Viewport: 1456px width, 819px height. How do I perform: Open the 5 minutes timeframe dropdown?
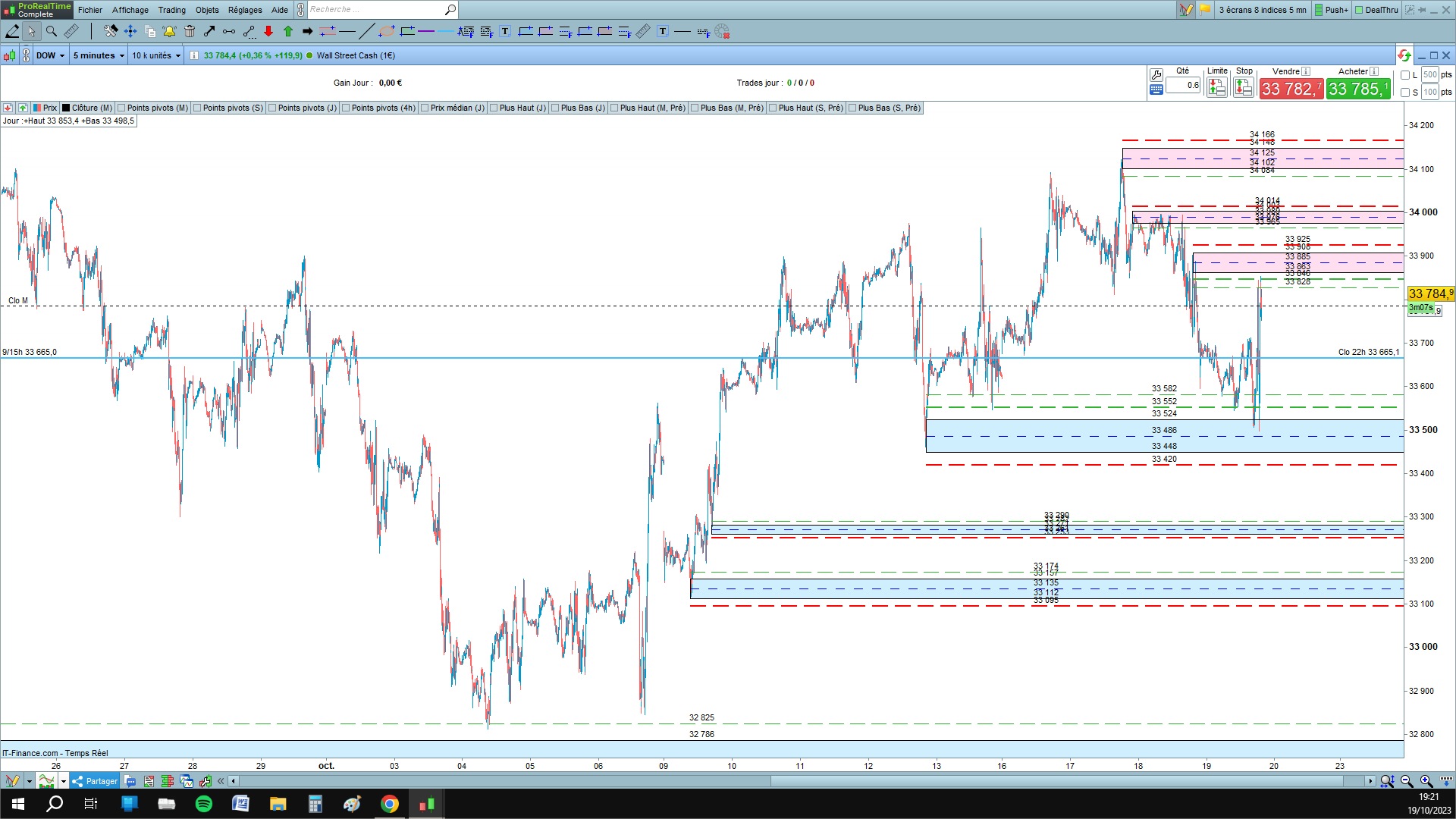[x=99, y=55]
